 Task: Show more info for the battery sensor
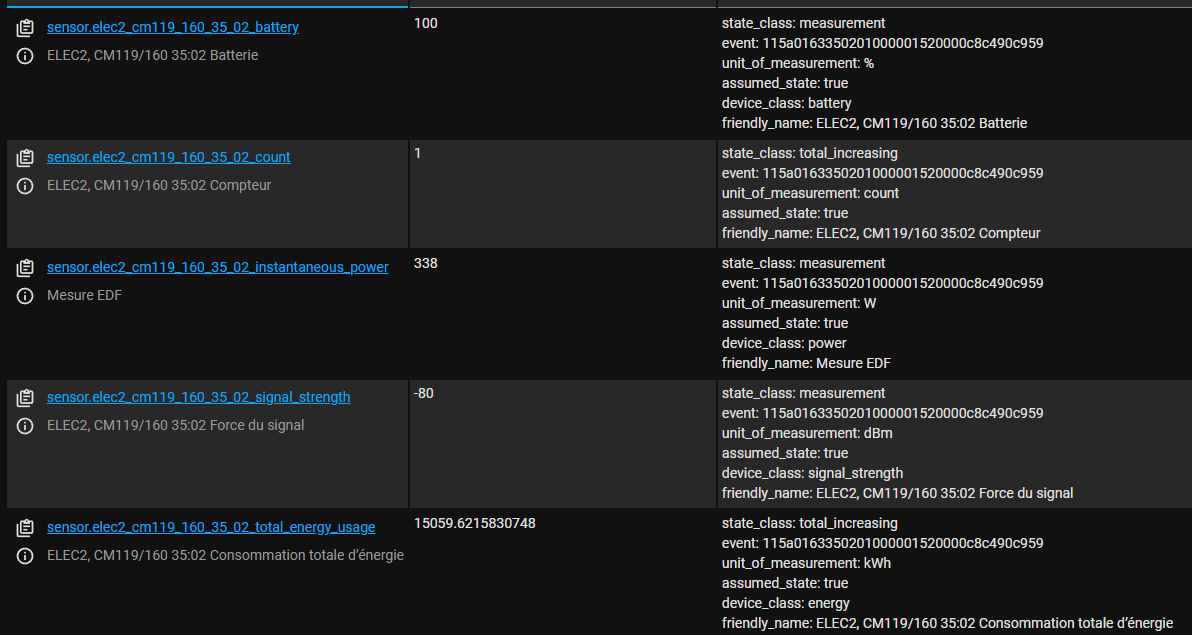26,56
